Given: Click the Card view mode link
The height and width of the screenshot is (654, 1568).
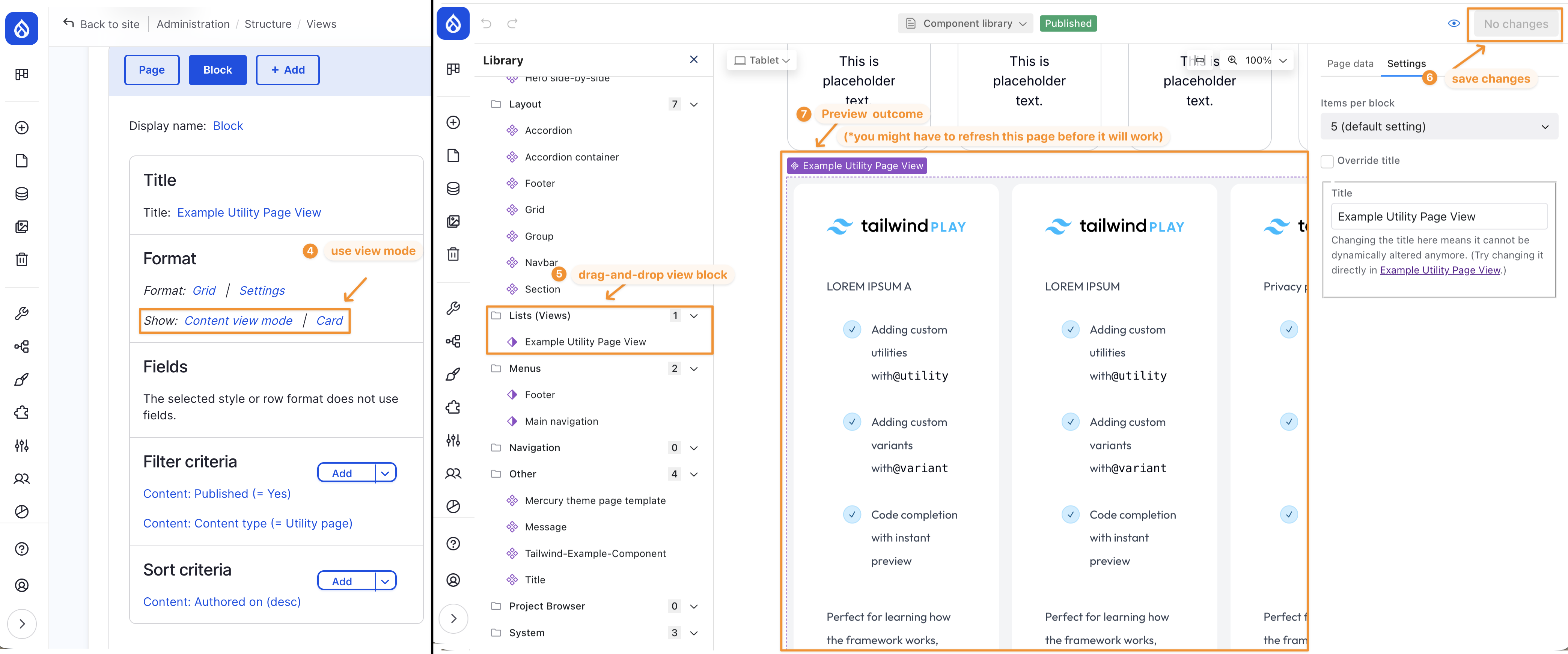Looking at the screenshot, I should tap(329, 320).
